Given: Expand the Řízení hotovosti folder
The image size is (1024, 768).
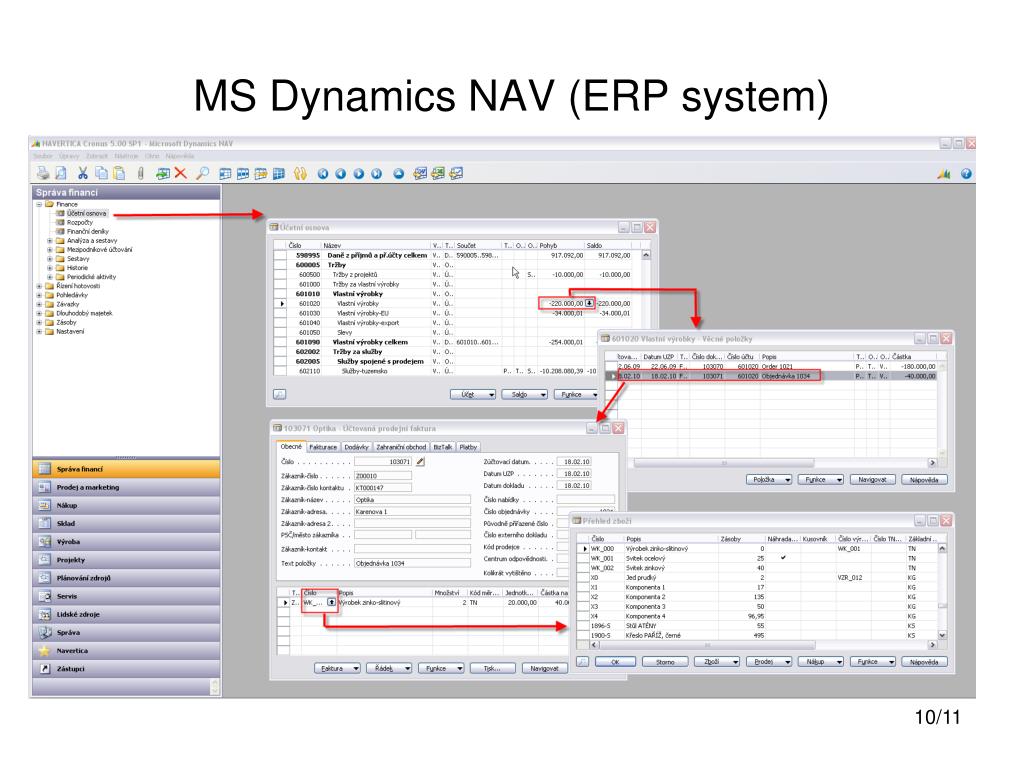Looking at the screenshot, I should pyautogui.click(x=39, y=286).
